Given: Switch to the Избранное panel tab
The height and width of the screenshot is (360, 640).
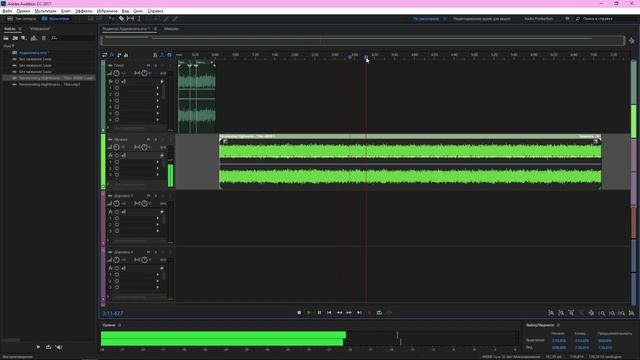Looking at the screenshot, I should click(x=39, y=29).
